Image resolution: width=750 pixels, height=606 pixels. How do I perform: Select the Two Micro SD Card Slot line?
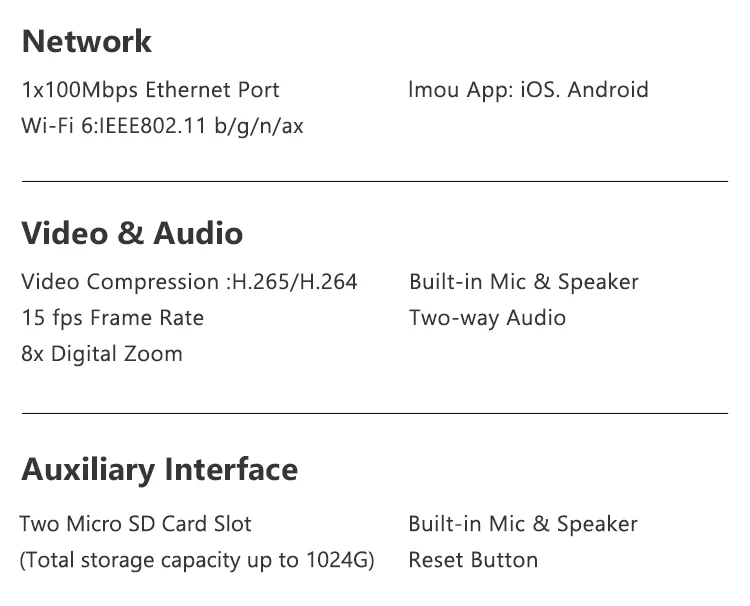[x=135, y=524]
